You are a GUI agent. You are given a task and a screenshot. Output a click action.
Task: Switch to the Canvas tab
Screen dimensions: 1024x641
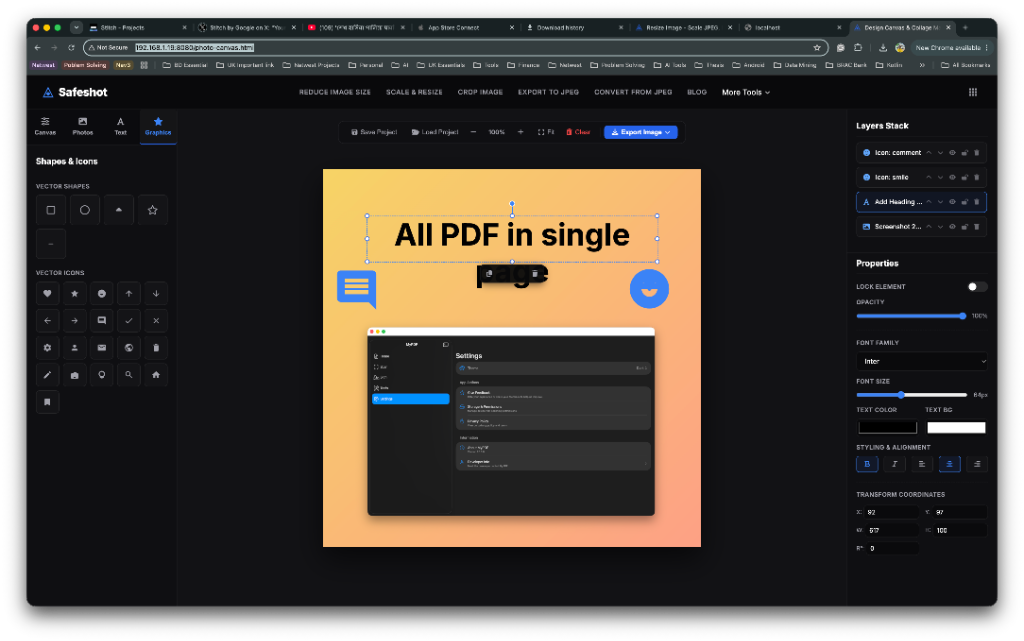45,126
